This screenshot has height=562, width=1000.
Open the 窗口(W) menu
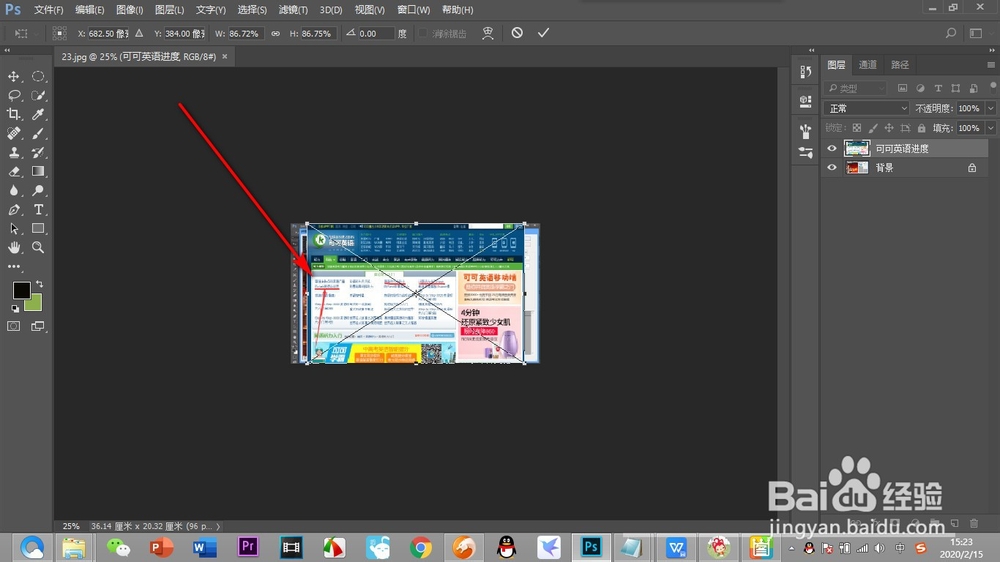[x=413, y=10]
